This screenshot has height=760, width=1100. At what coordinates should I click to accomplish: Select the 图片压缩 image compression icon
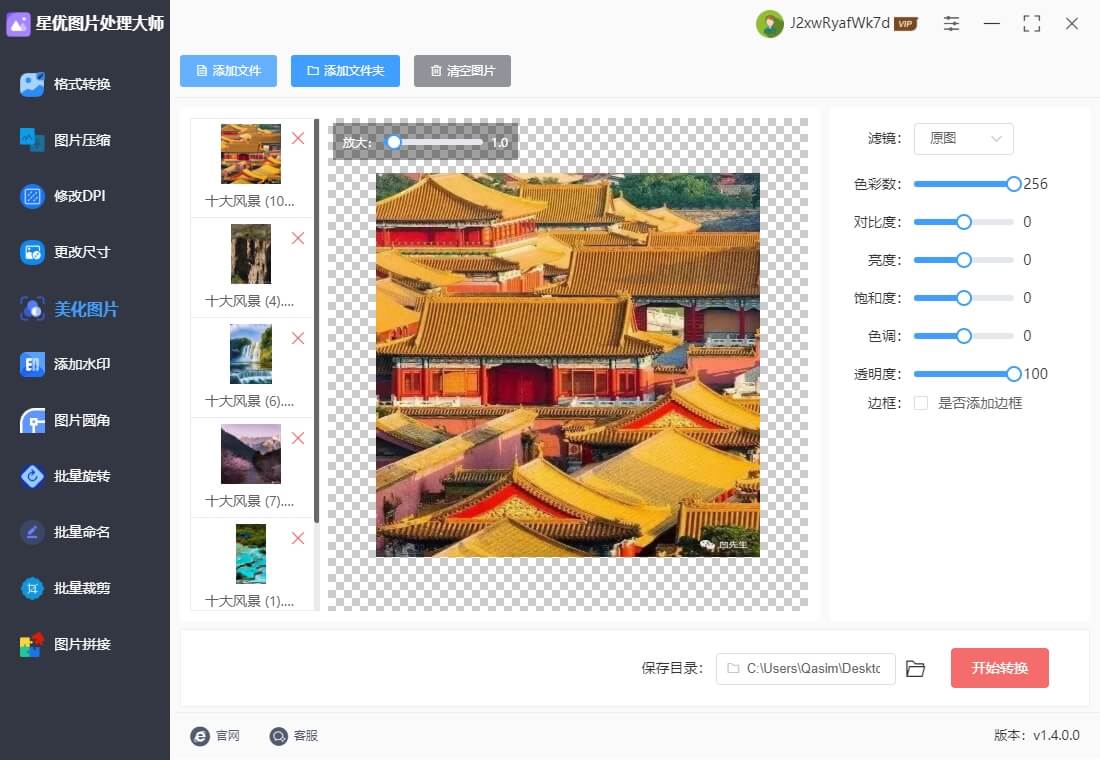tap(32, 140)
